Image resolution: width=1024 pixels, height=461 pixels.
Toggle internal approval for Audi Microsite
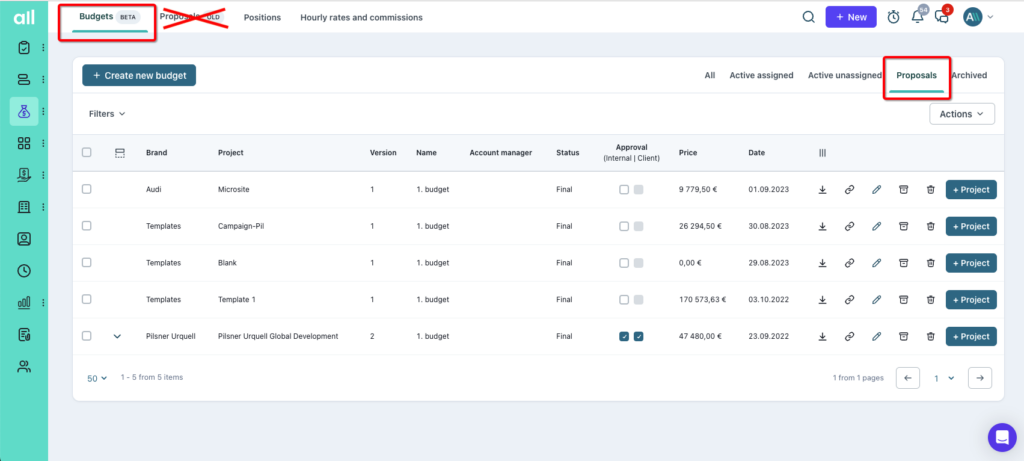click(624, 189)
